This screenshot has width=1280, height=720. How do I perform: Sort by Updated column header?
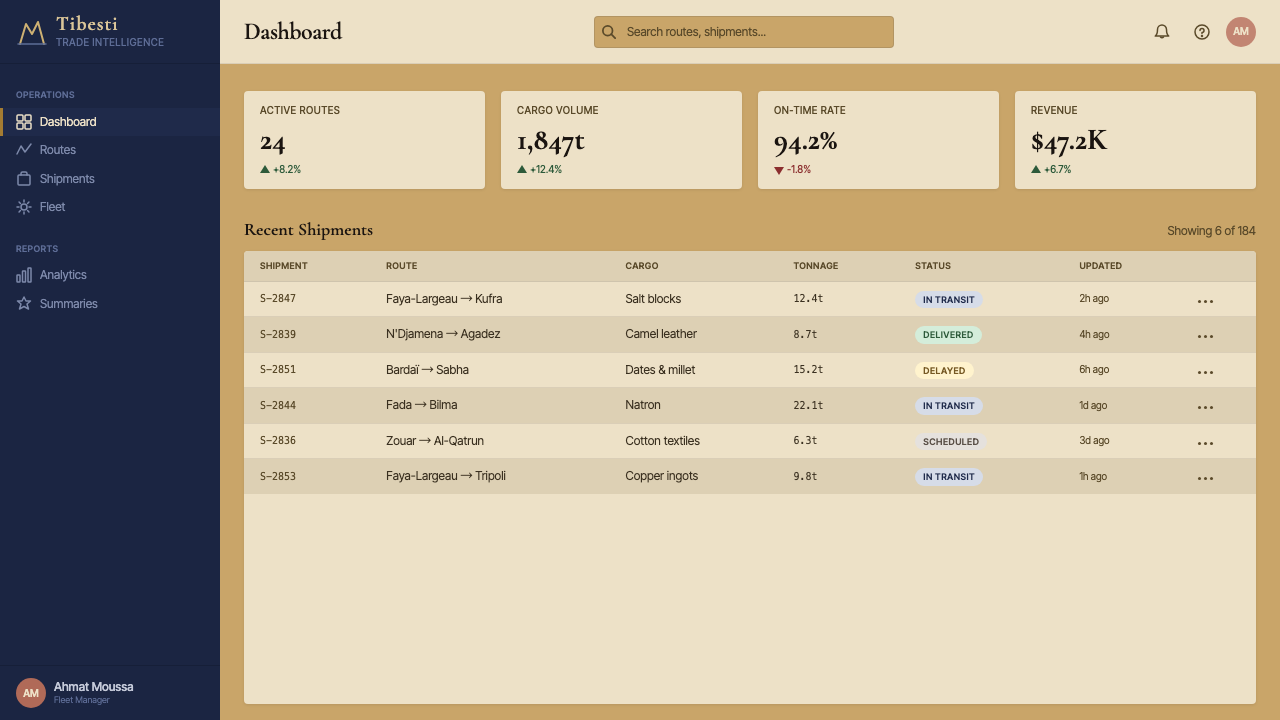point(1100,266)
